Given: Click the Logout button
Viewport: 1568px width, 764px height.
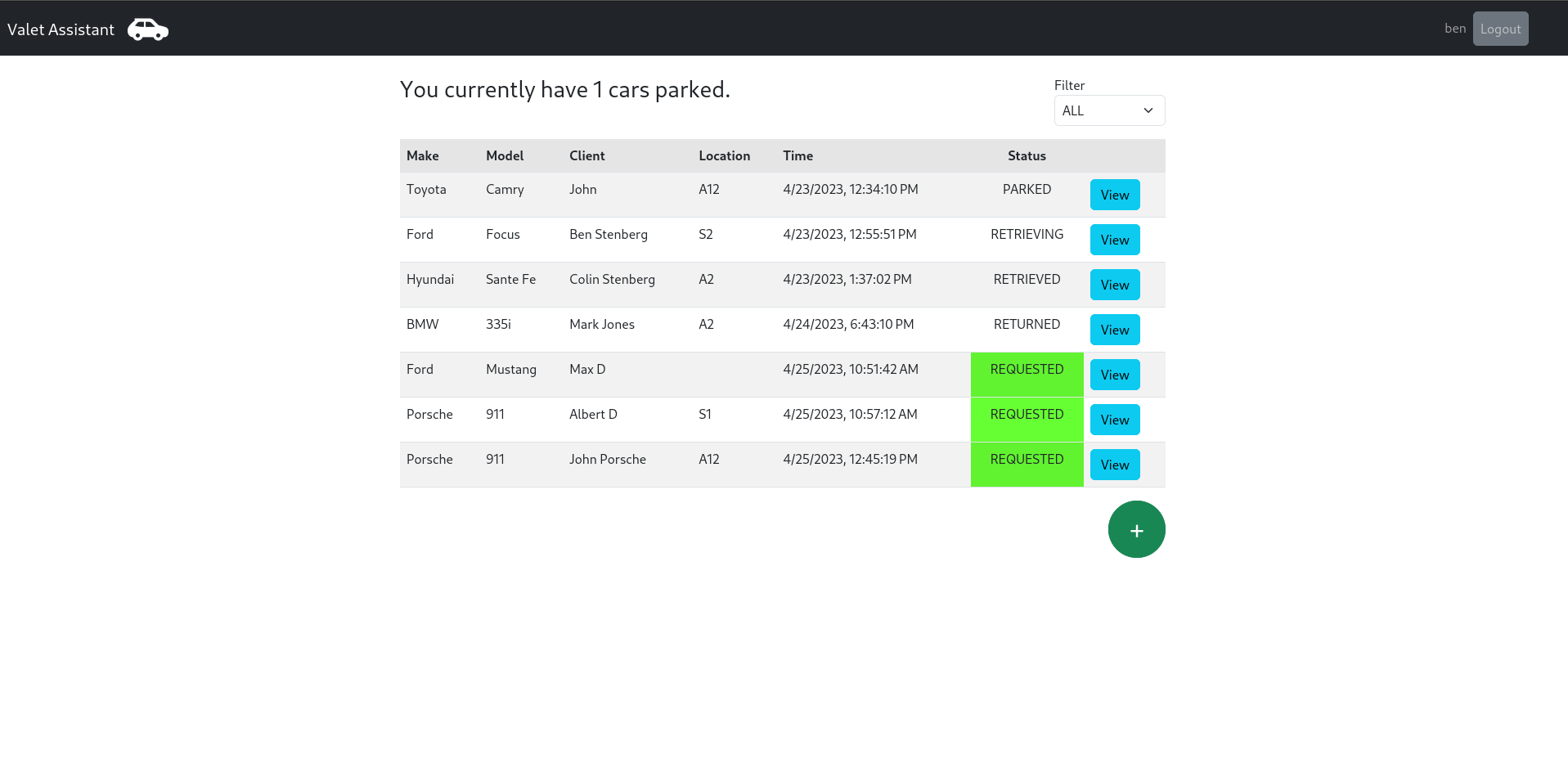Looking at the screenshot, I should 1499,29.
